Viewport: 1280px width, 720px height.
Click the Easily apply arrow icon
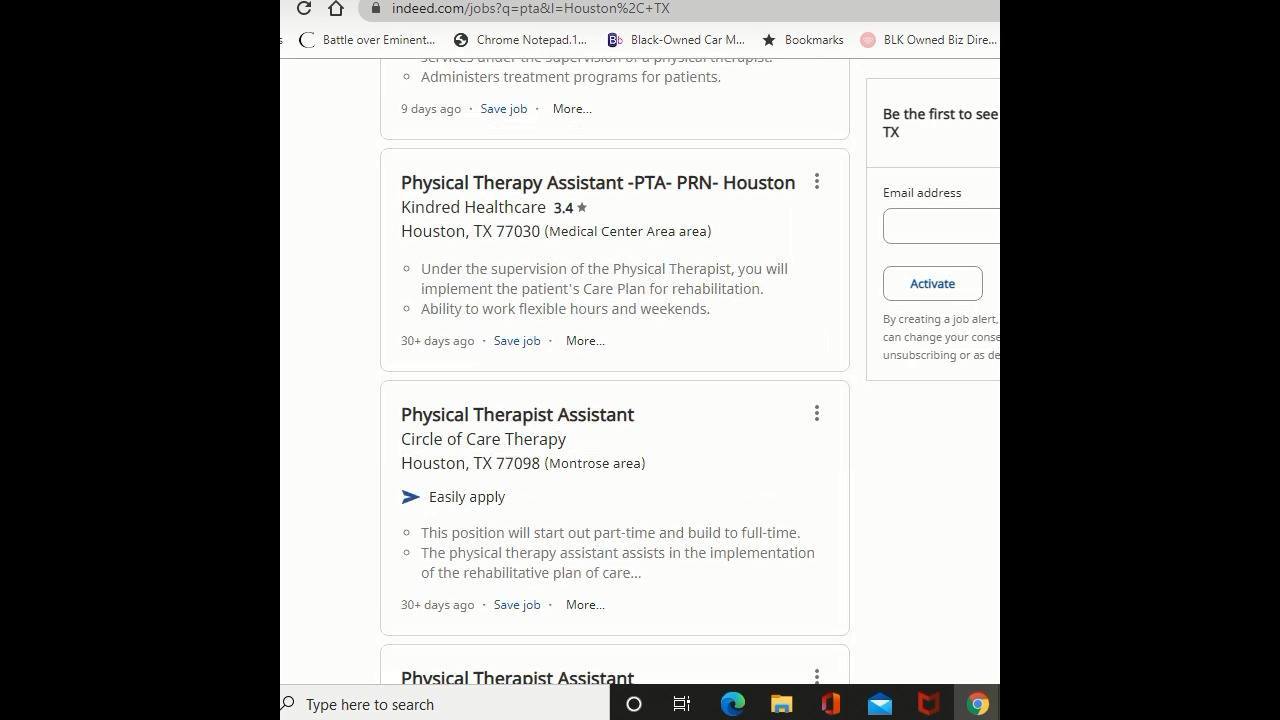[x=410, y=497]
